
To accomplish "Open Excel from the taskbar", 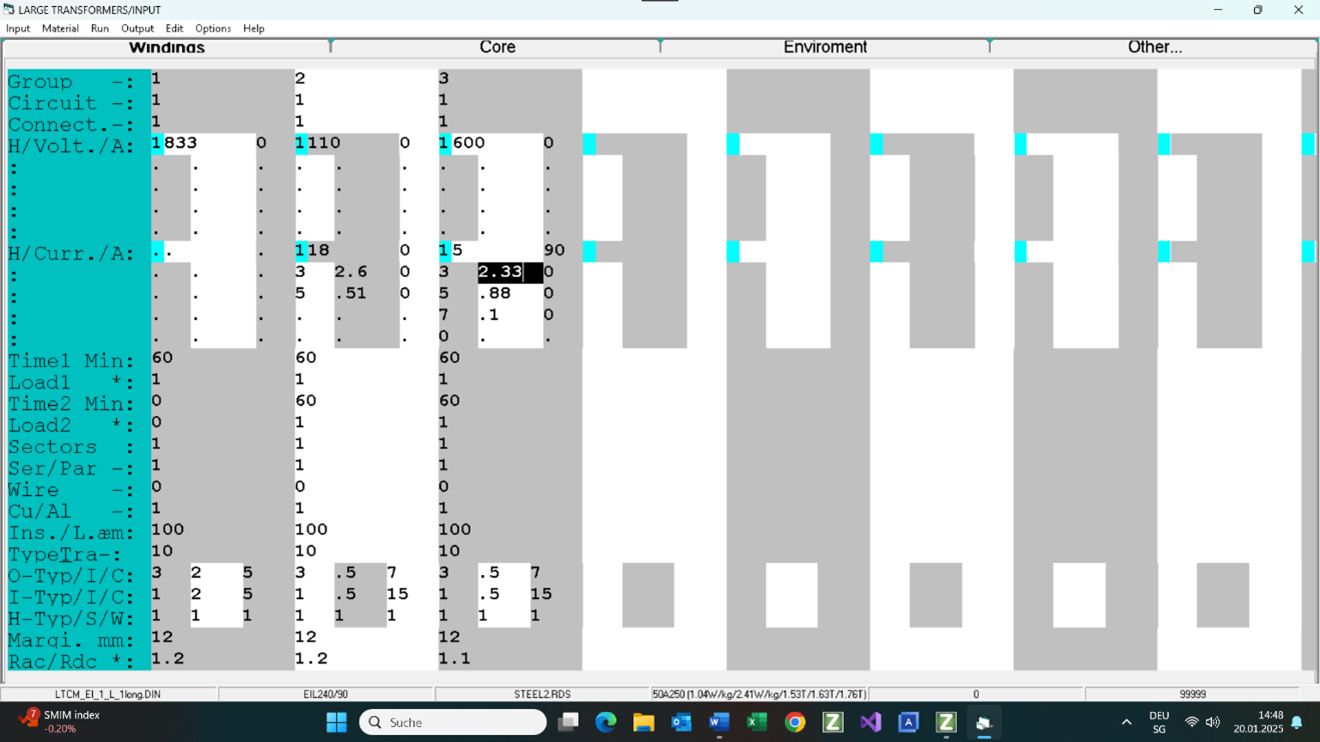I will point(757,722).
